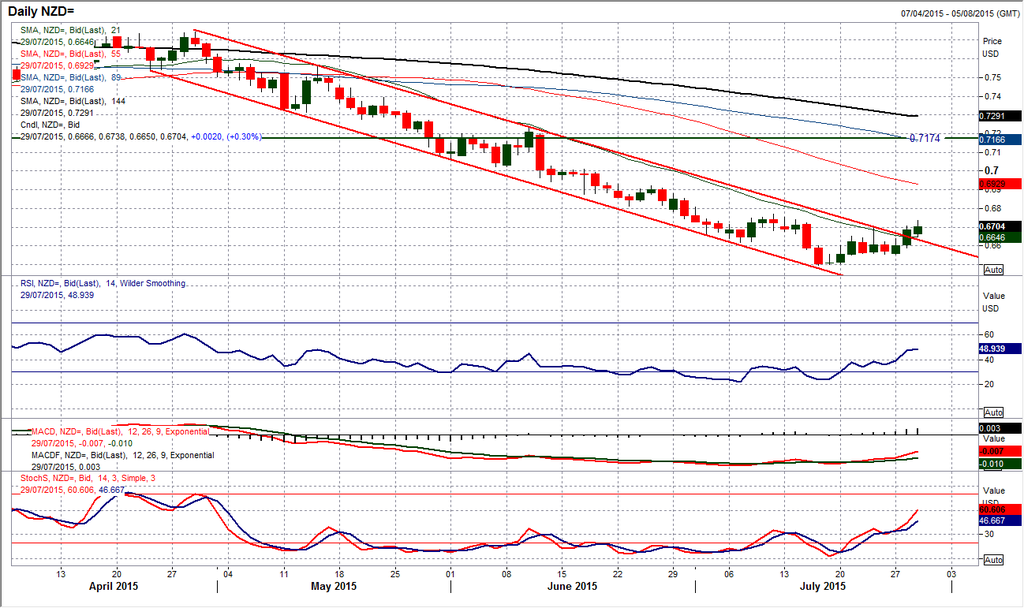Viewport: 1024px width, 608px height.
Task: Select the 0.7174 horizontal line label
Action: pos(925,138)
